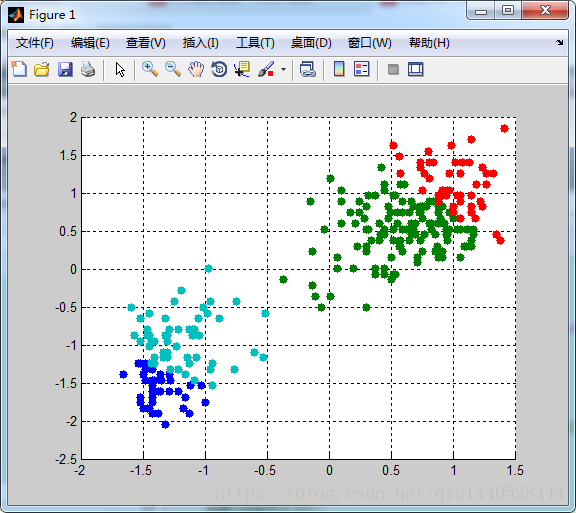Open file with the folder icon
The image size is (576, 513).
click(x=42, y=69)
